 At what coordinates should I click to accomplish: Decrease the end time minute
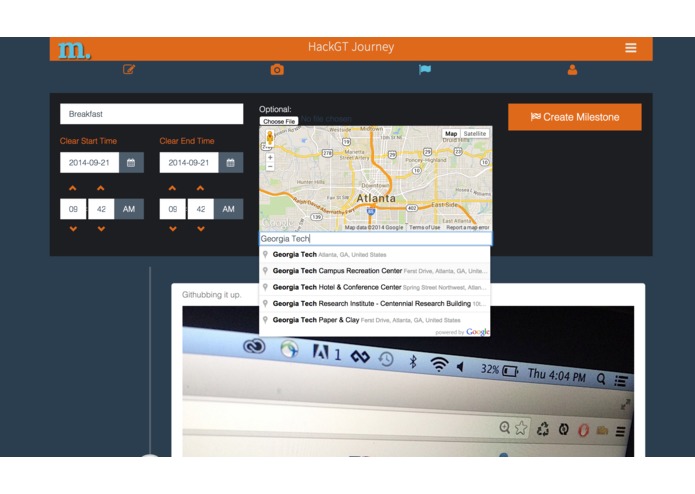point(201,229)
